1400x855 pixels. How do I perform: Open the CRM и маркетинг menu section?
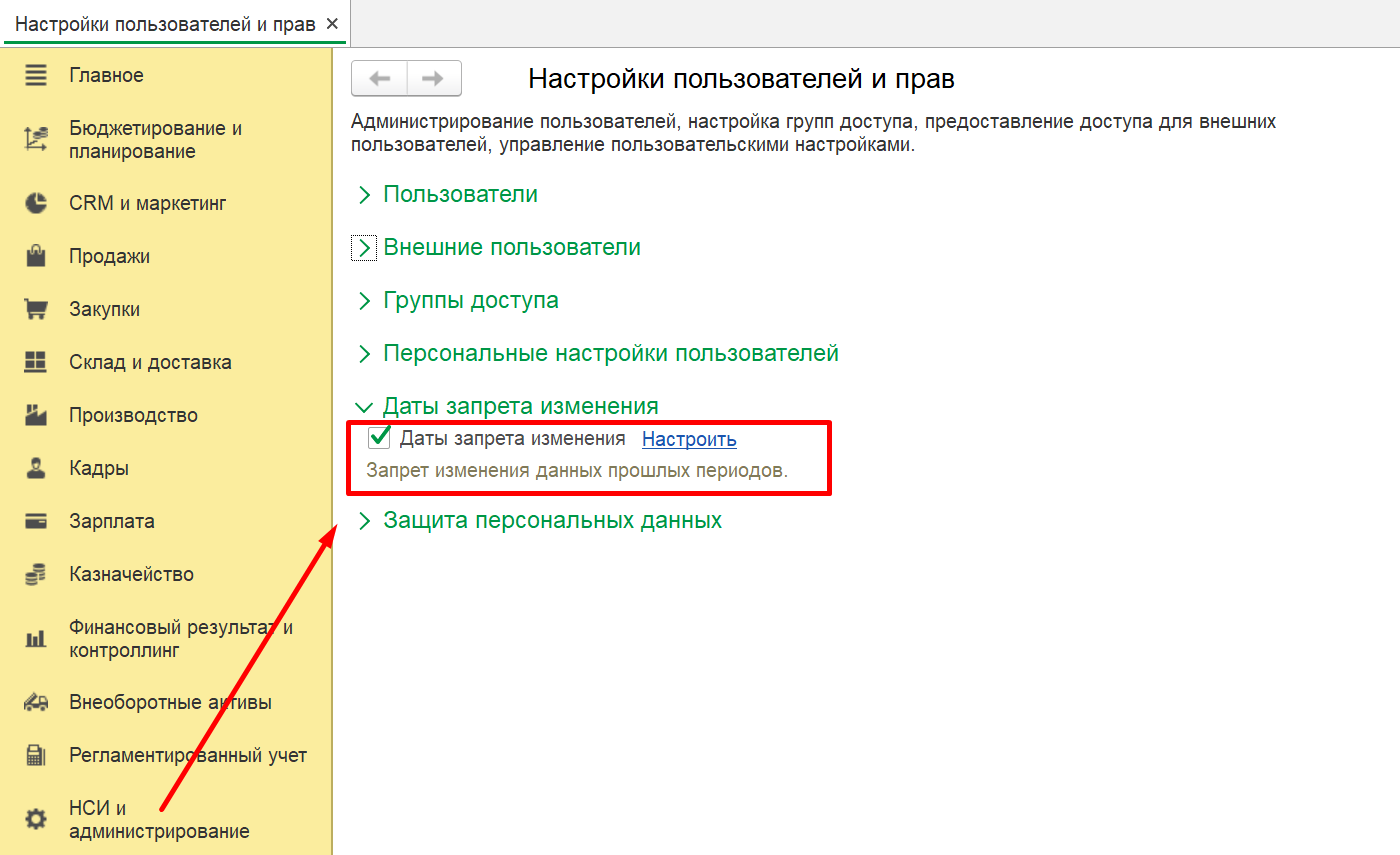click(x=148, y=203)
